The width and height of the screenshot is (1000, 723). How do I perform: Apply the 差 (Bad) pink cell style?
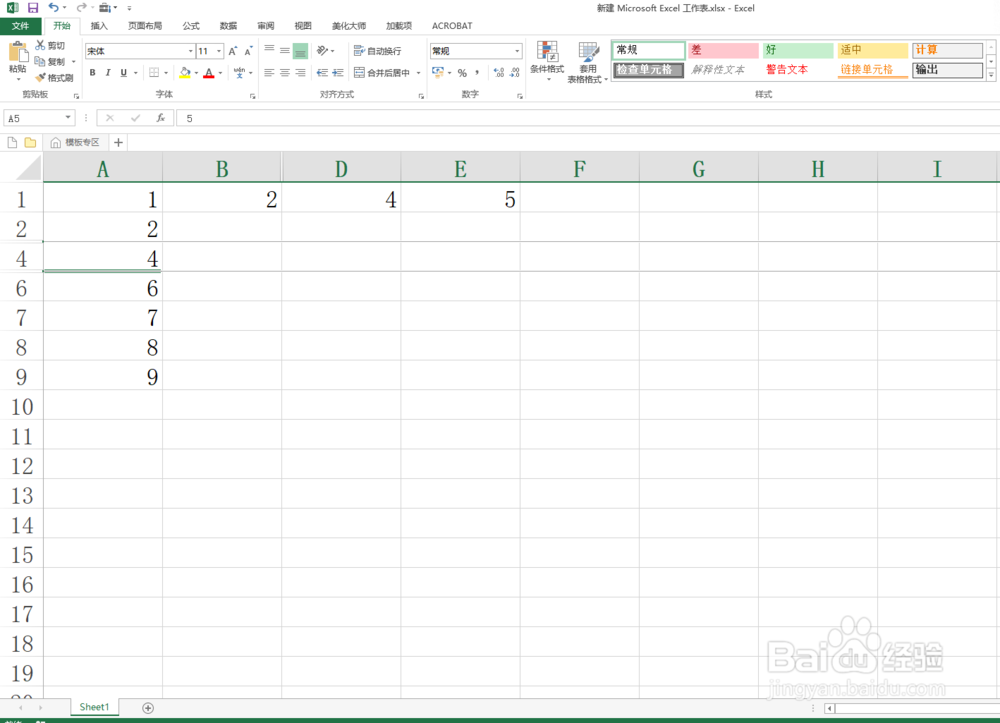(723, 50)
